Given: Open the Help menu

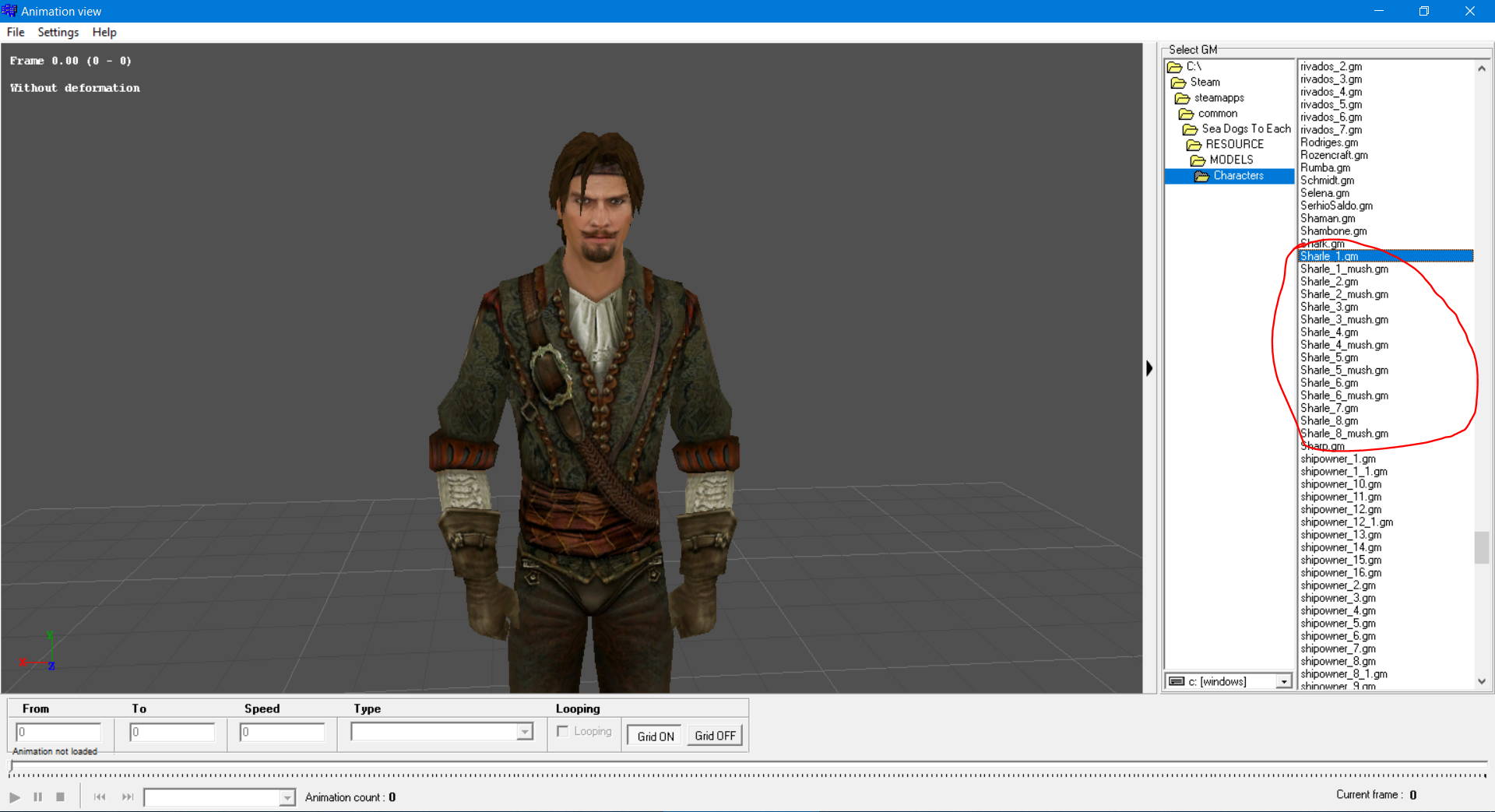Looking at the screenshot, I should tap(104, 32).
